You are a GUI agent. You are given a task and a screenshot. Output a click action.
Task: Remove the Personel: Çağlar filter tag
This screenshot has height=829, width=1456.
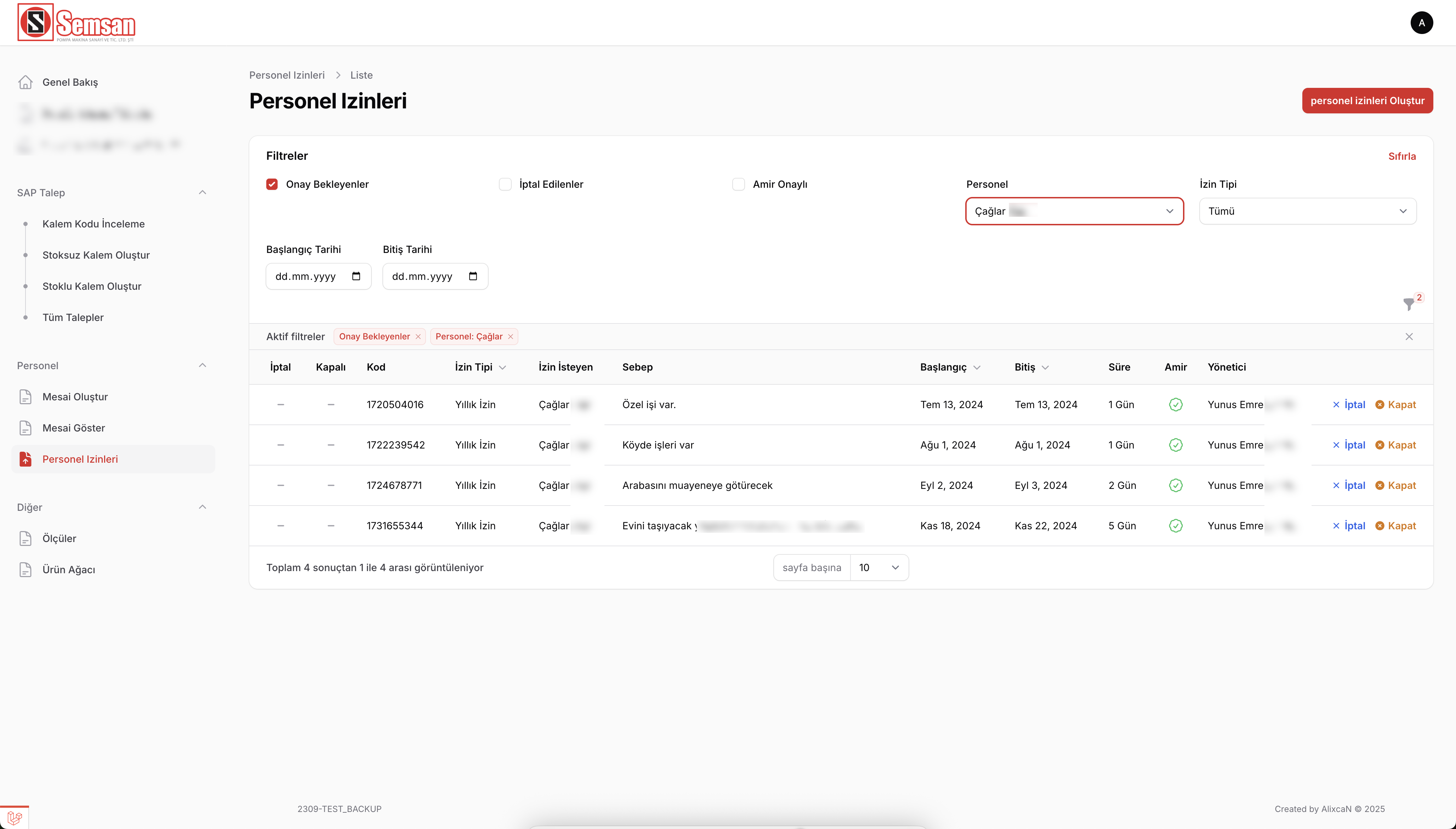click(x=510, y=337)
